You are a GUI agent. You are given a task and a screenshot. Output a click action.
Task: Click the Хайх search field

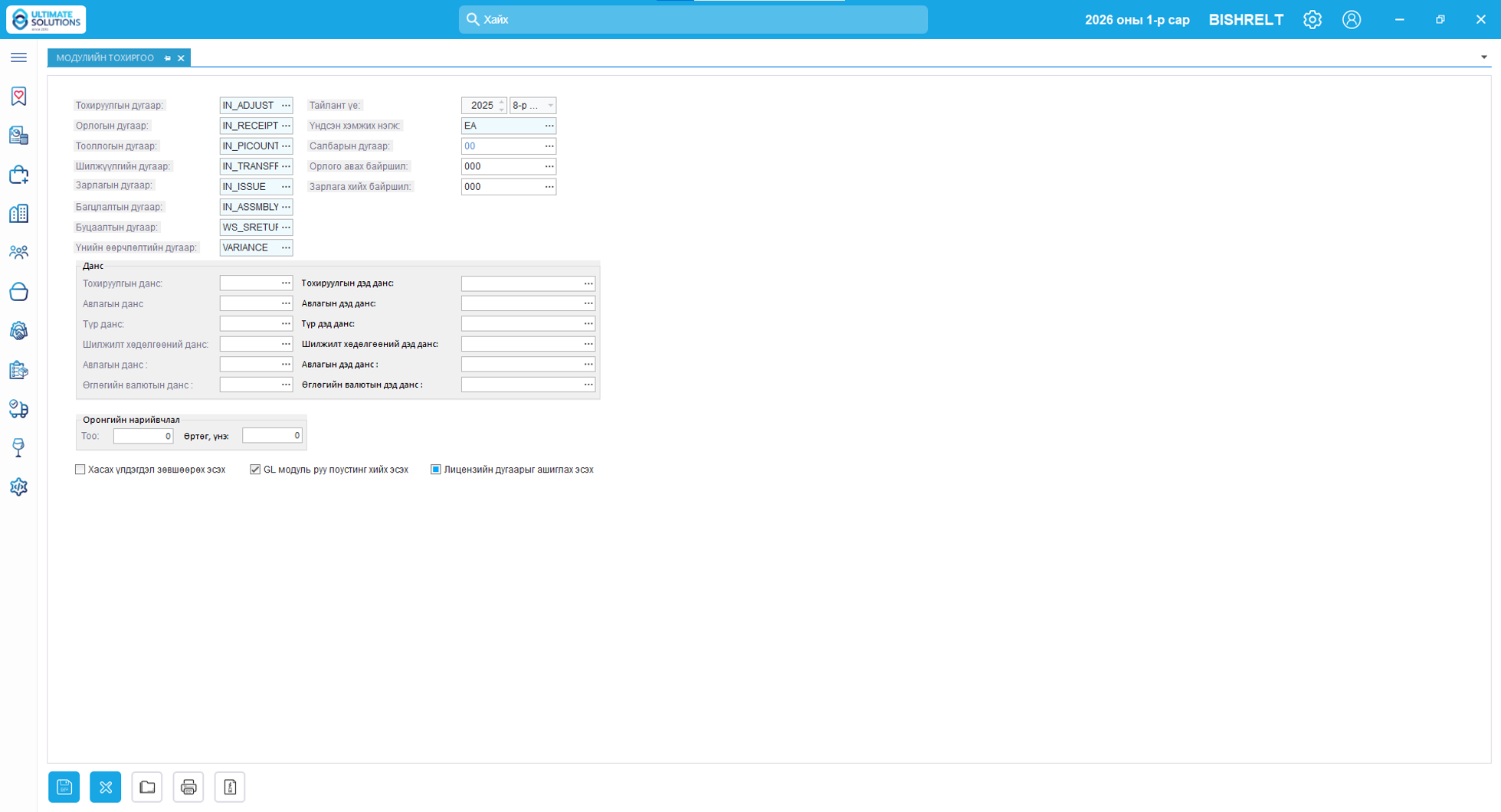693,19
